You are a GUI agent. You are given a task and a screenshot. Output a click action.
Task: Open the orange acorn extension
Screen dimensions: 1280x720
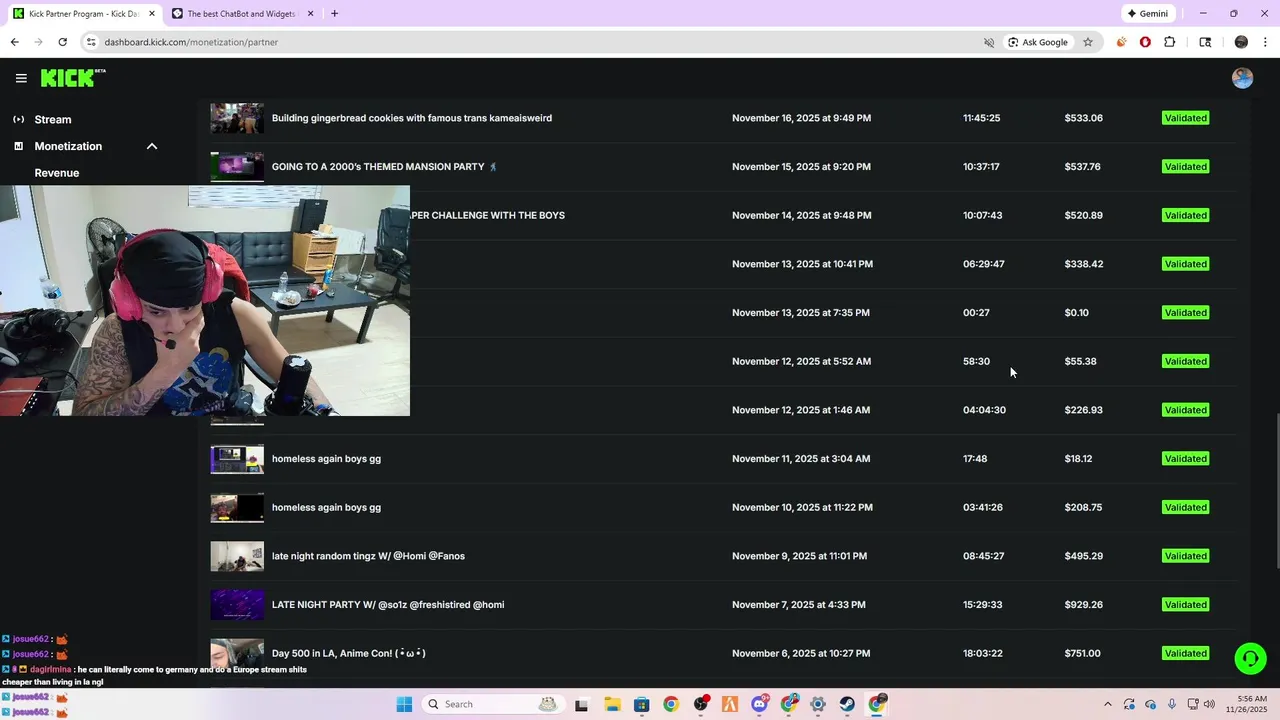coord(1121,42)
